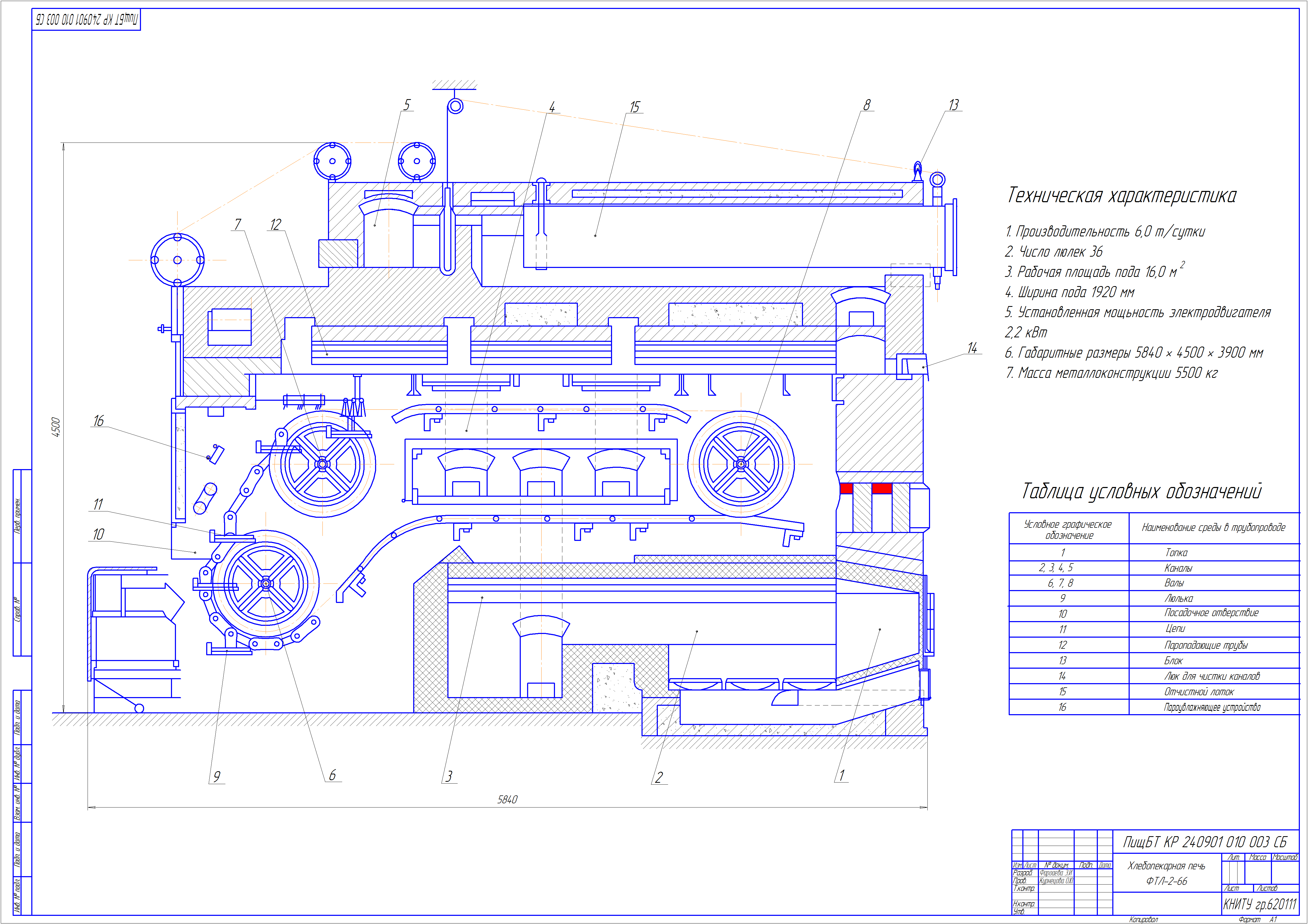Select the 'Перв. примен.' side stamp label
This screenshot has width=1308, height=924.
coord(17,516)
